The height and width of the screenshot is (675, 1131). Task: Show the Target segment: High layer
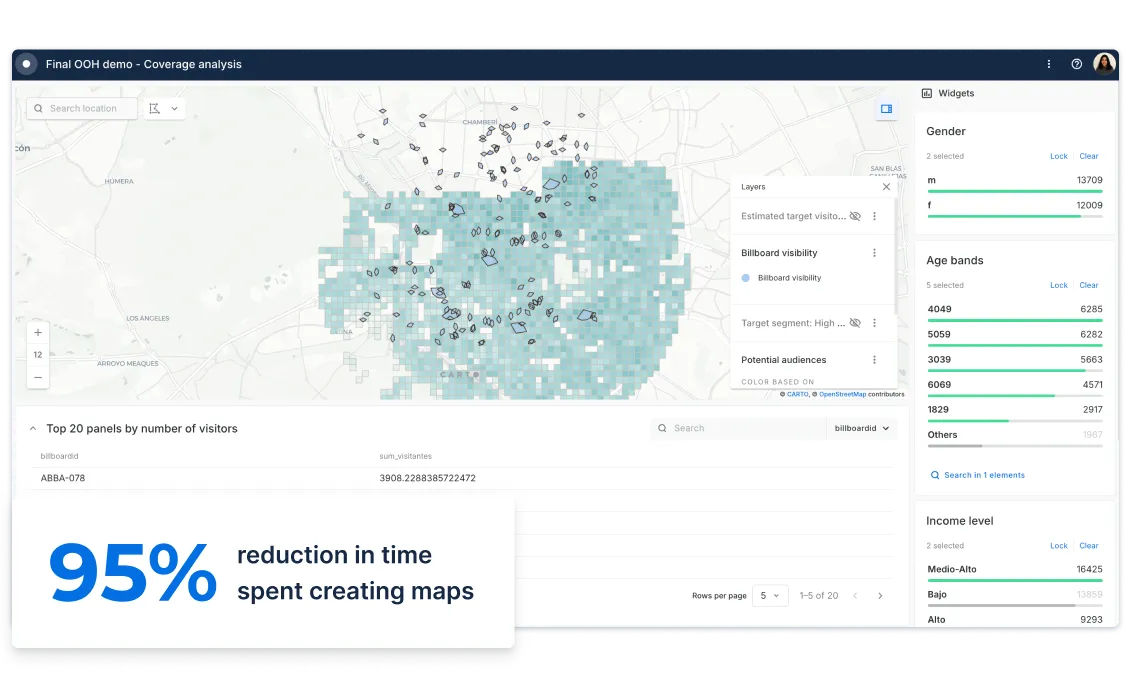click(855, 323)
